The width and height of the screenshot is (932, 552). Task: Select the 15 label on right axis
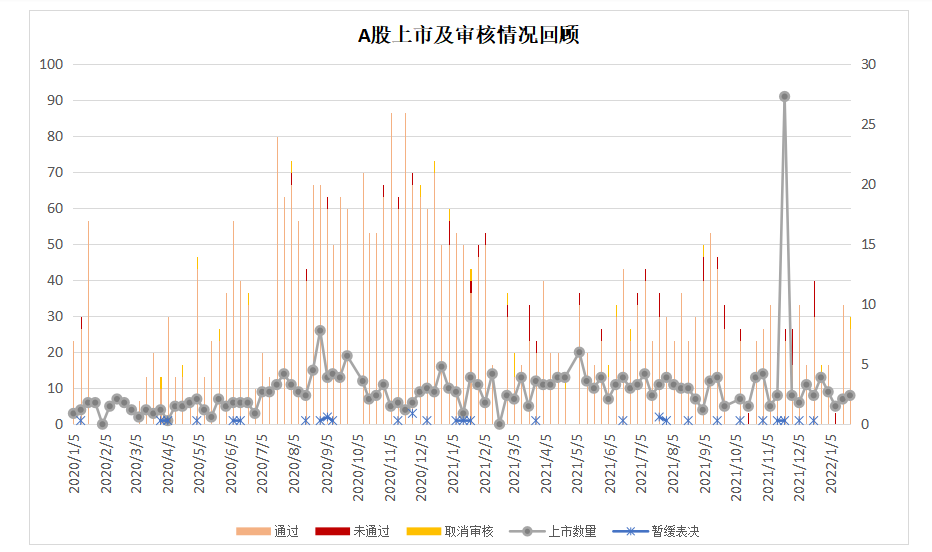[x=867, y=244]
